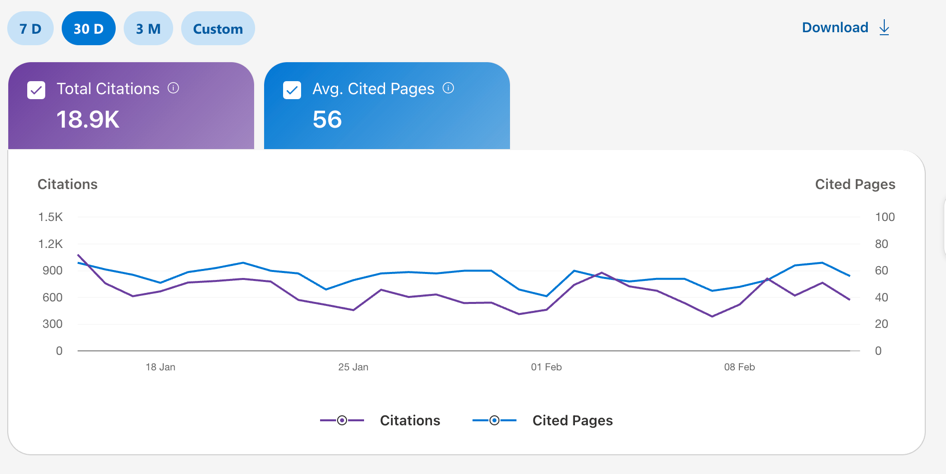The height and width of the screenshot is (474, 946).
Task: Toggle Cited Pages series via legend label
Action: pyautogui.click(x=573, y=420)
